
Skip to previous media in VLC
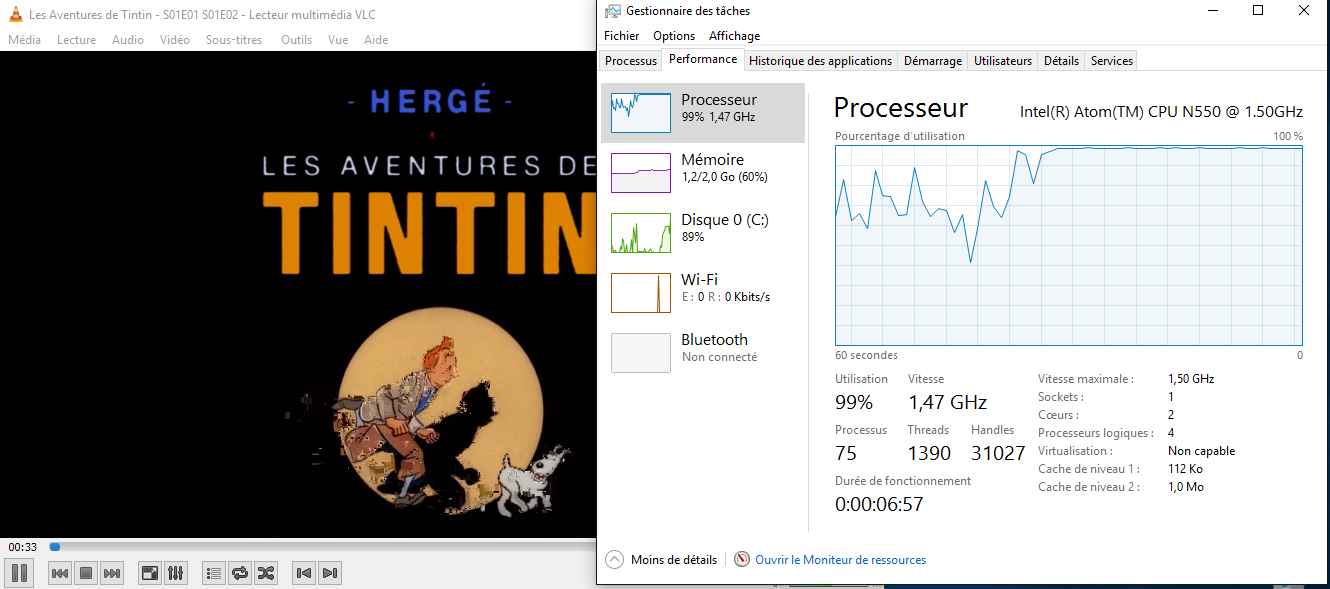(x=60, y=573)
